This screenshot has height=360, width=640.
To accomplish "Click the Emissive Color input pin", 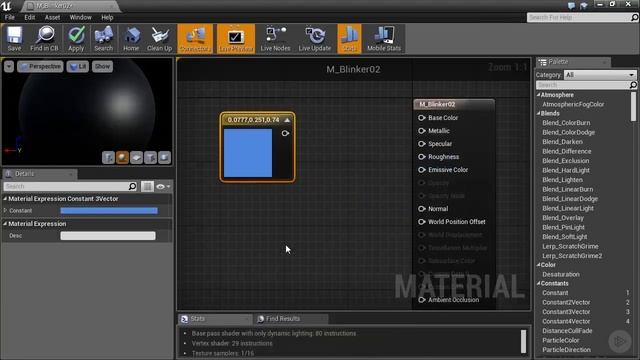I will tap(422, 170).
